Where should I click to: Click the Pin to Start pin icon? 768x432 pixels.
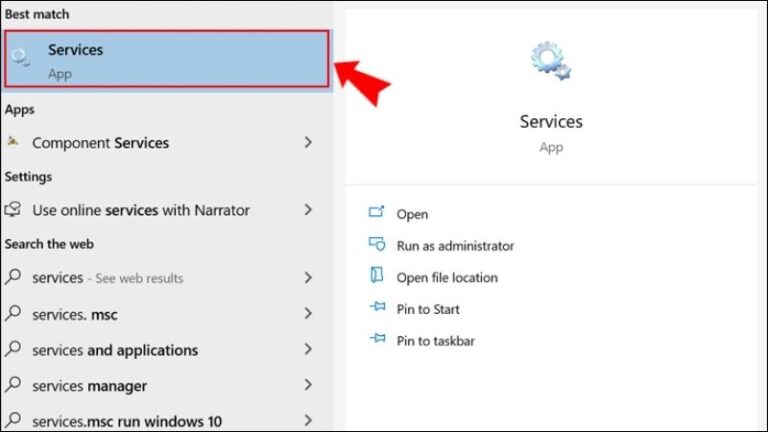[377, 309]
